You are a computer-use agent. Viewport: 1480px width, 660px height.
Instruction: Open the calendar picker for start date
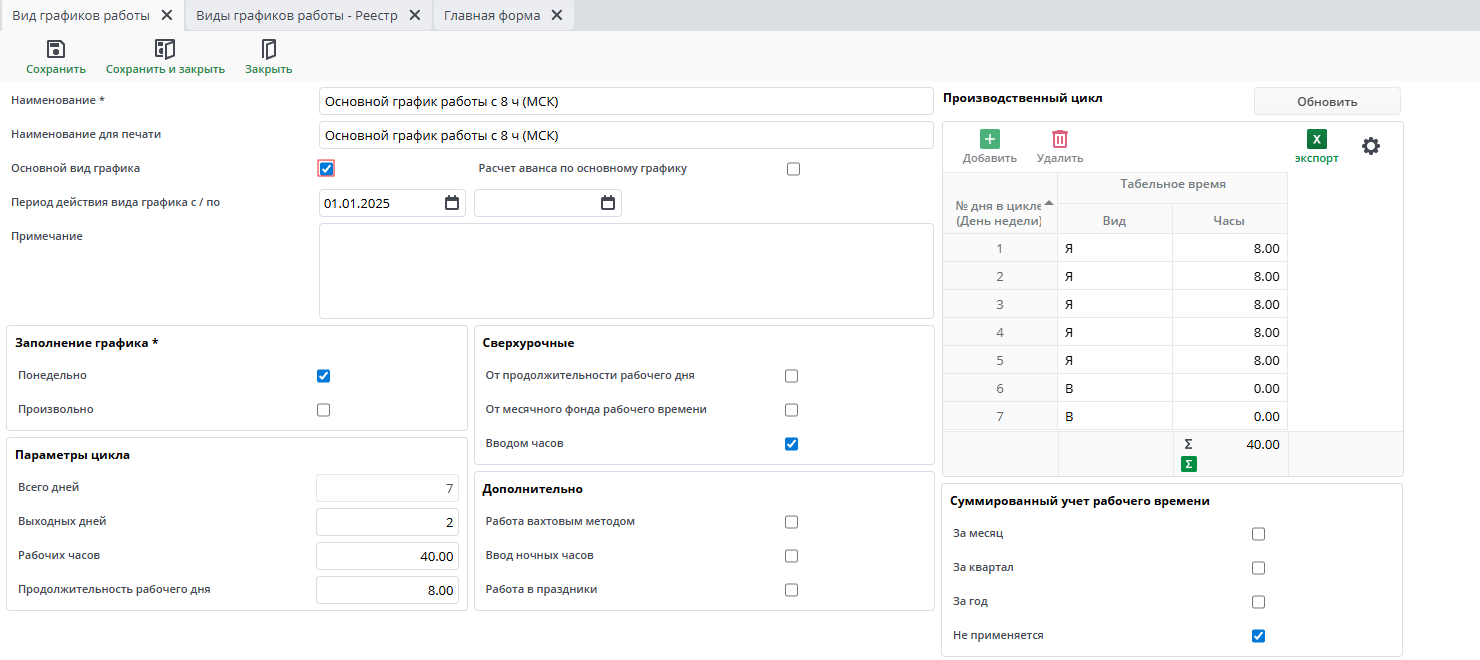pyautogui.click(x=452, y=203)
